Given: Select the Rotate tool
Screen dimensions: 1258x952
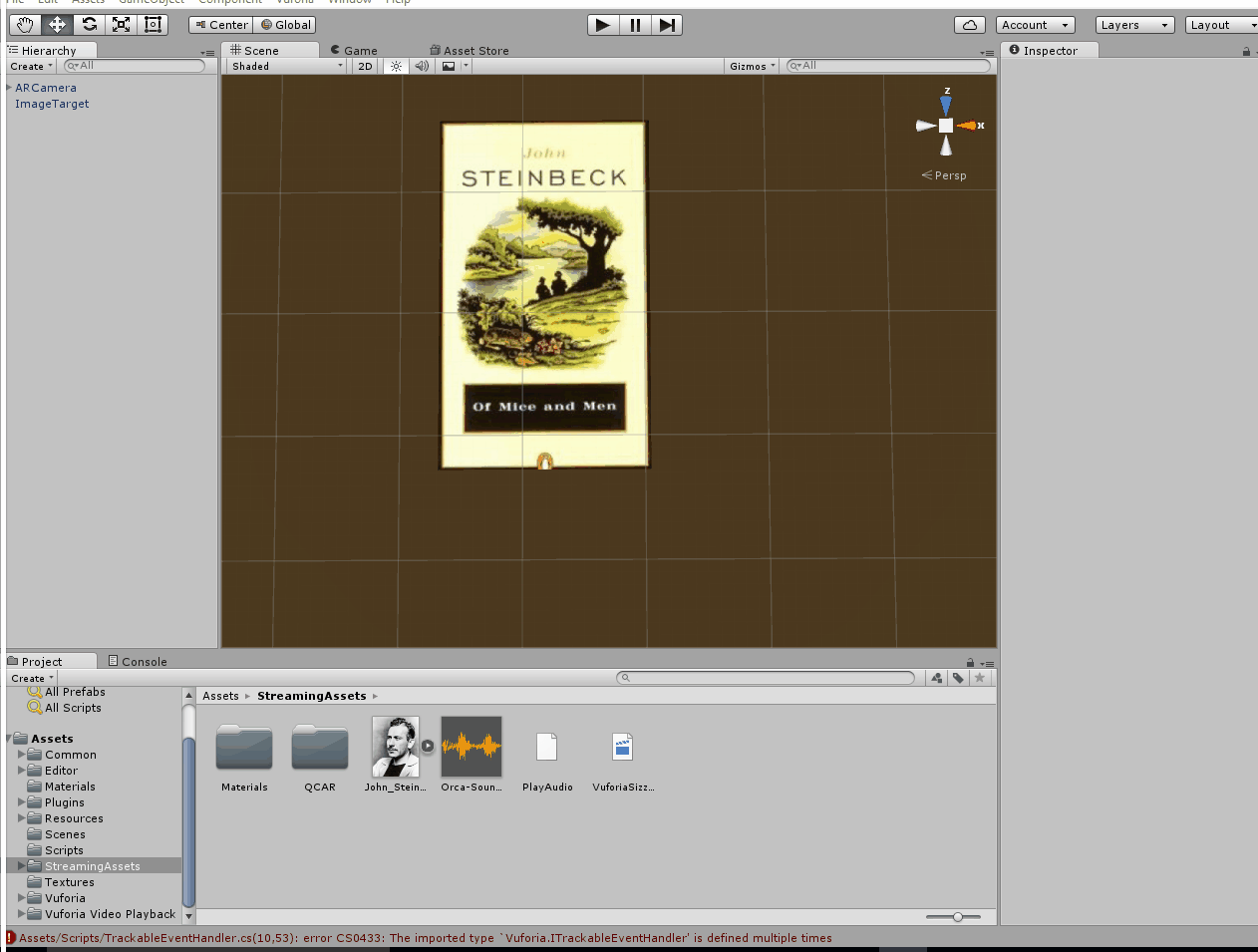Looking at the screenshot, I should (x=89, y=24).
